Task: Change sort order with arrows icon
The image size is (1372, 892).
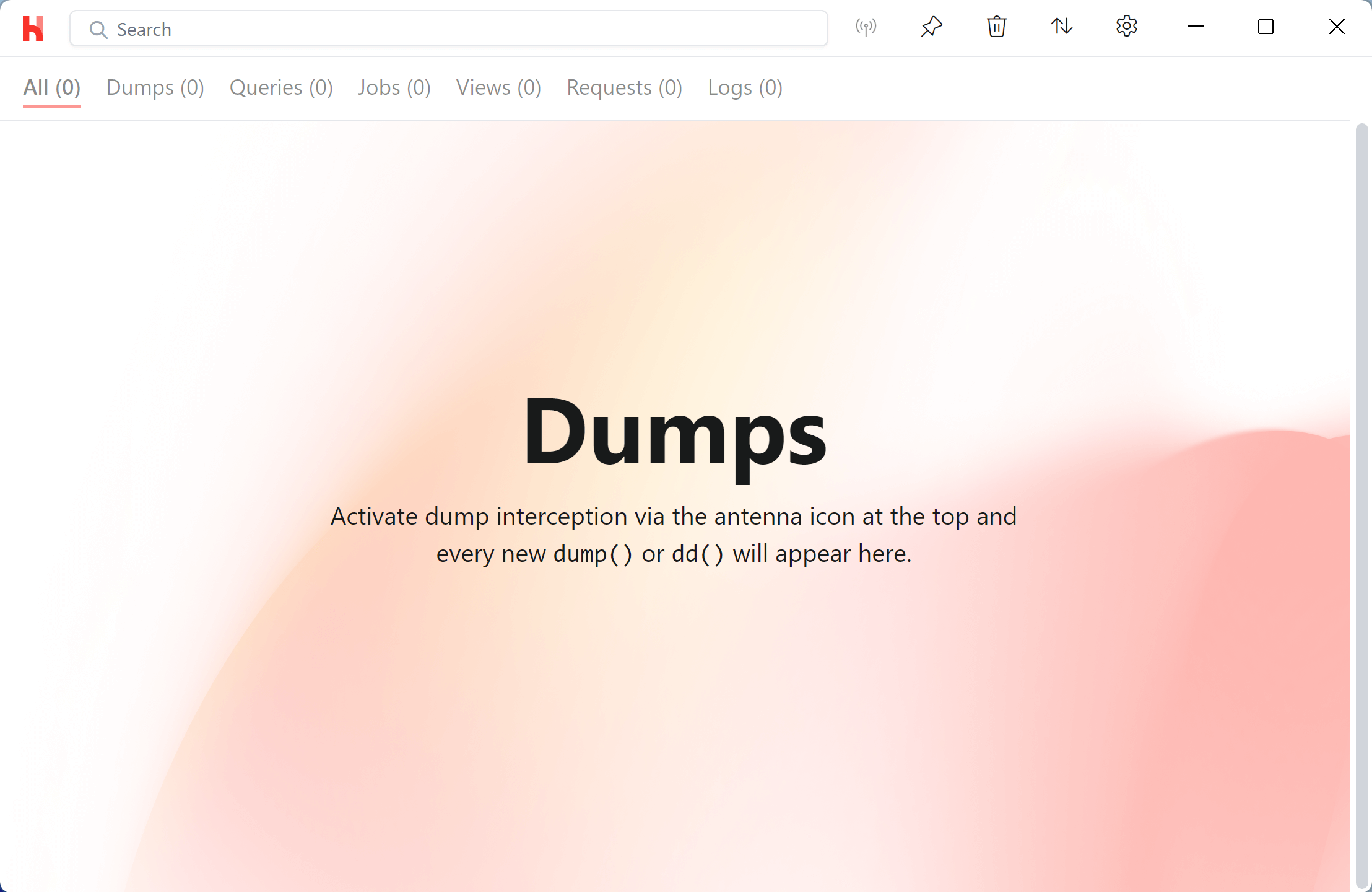Action: tap(1061, 27)
